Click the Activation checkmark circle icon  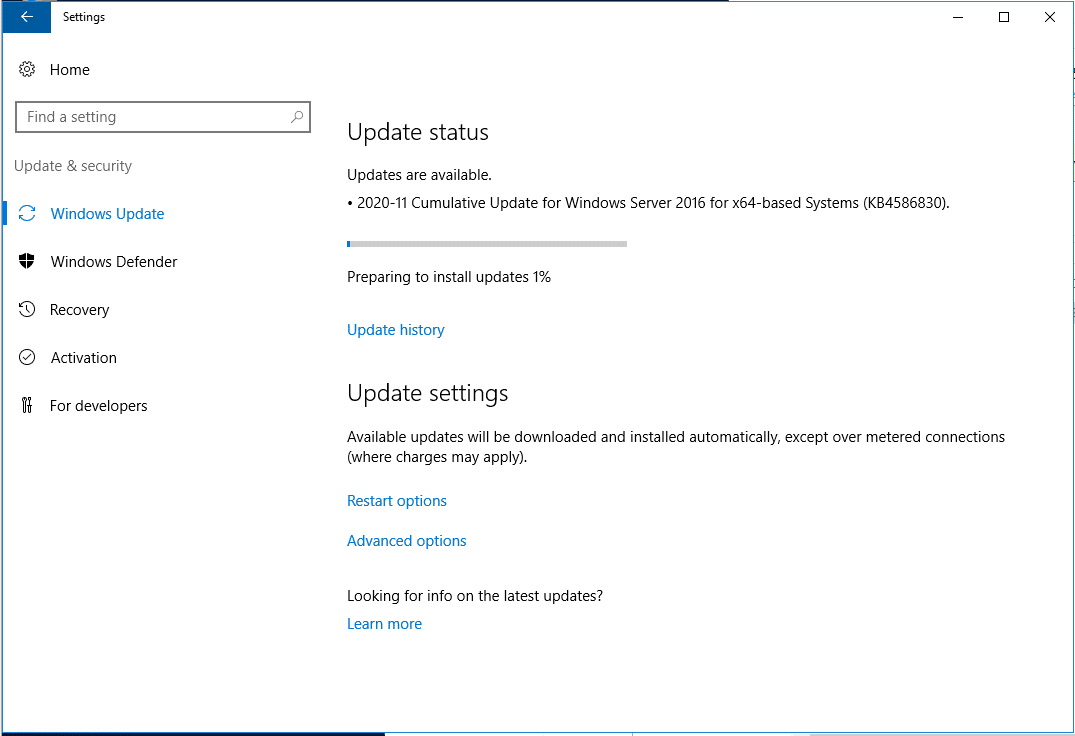[27, 357]
